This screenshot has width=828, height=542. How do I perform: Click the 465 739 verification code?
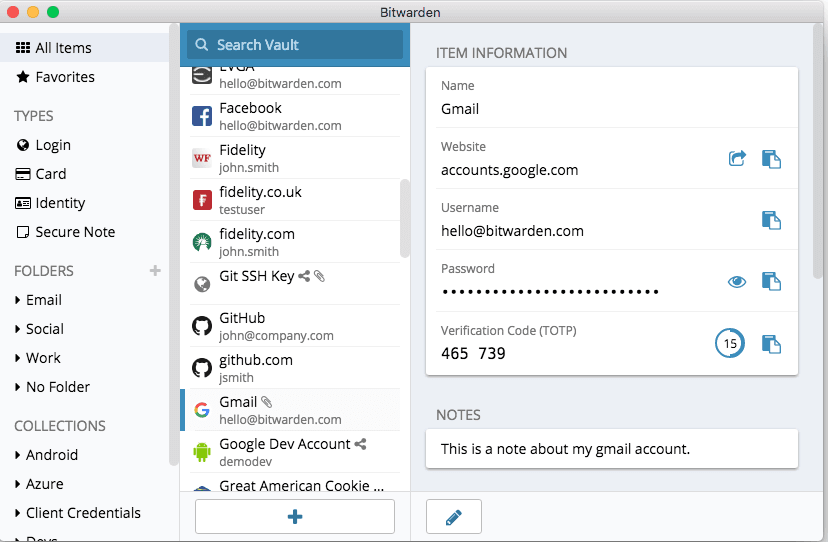click(x=473, y=353)
